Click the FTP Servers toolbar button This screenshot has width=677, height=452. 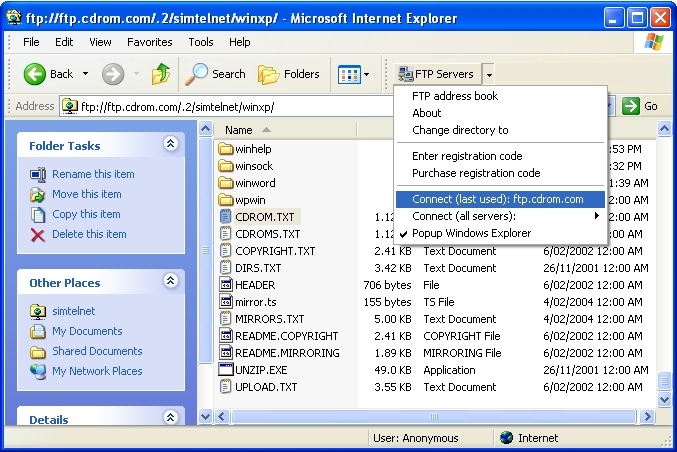coord(436,74)
